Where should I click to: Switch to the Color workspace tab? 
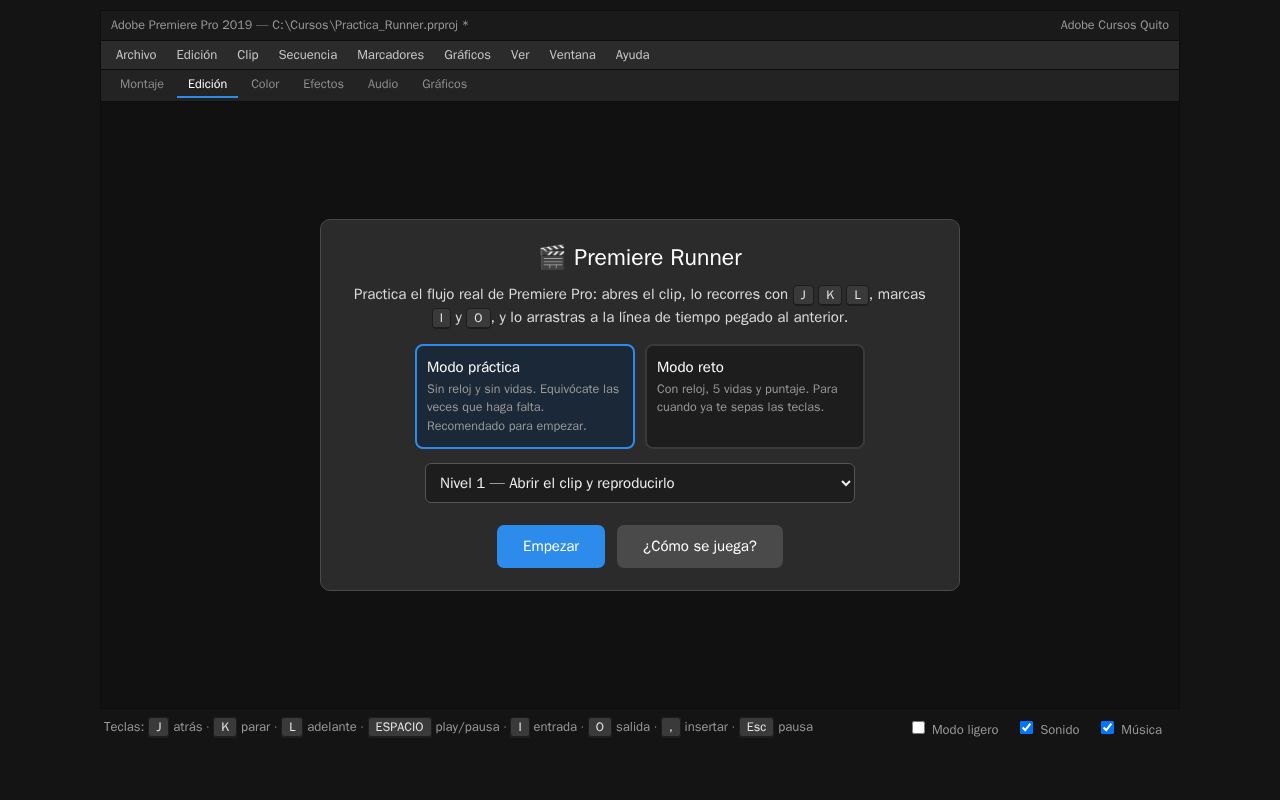click(265, 84)
